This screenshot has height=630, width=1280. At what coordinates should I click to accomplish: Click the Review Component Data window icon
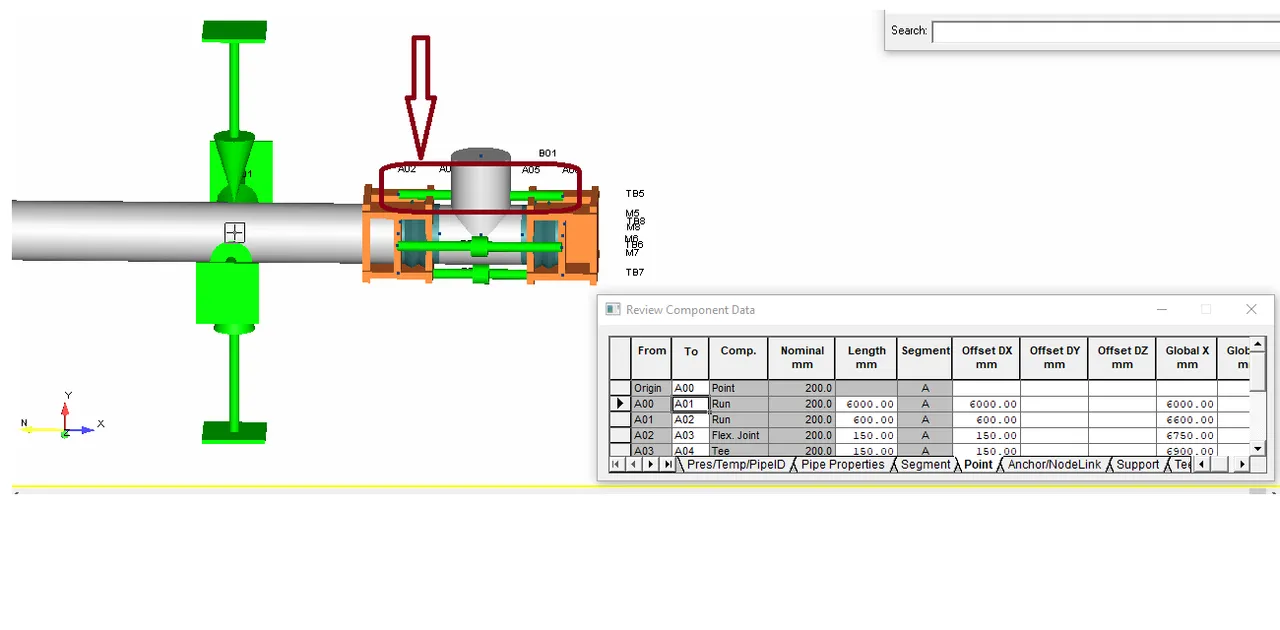click(x=613, y=310)
